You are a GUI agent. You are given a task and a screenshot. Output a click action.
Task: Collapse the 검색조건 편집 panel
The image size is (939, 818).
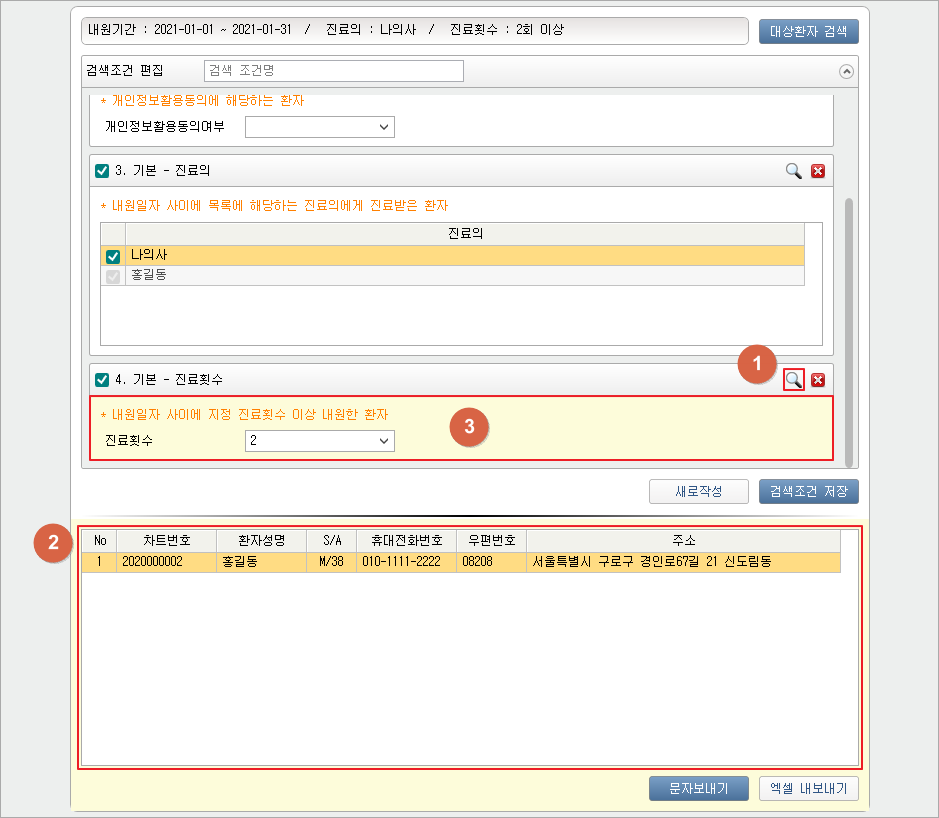coord(846,71)
